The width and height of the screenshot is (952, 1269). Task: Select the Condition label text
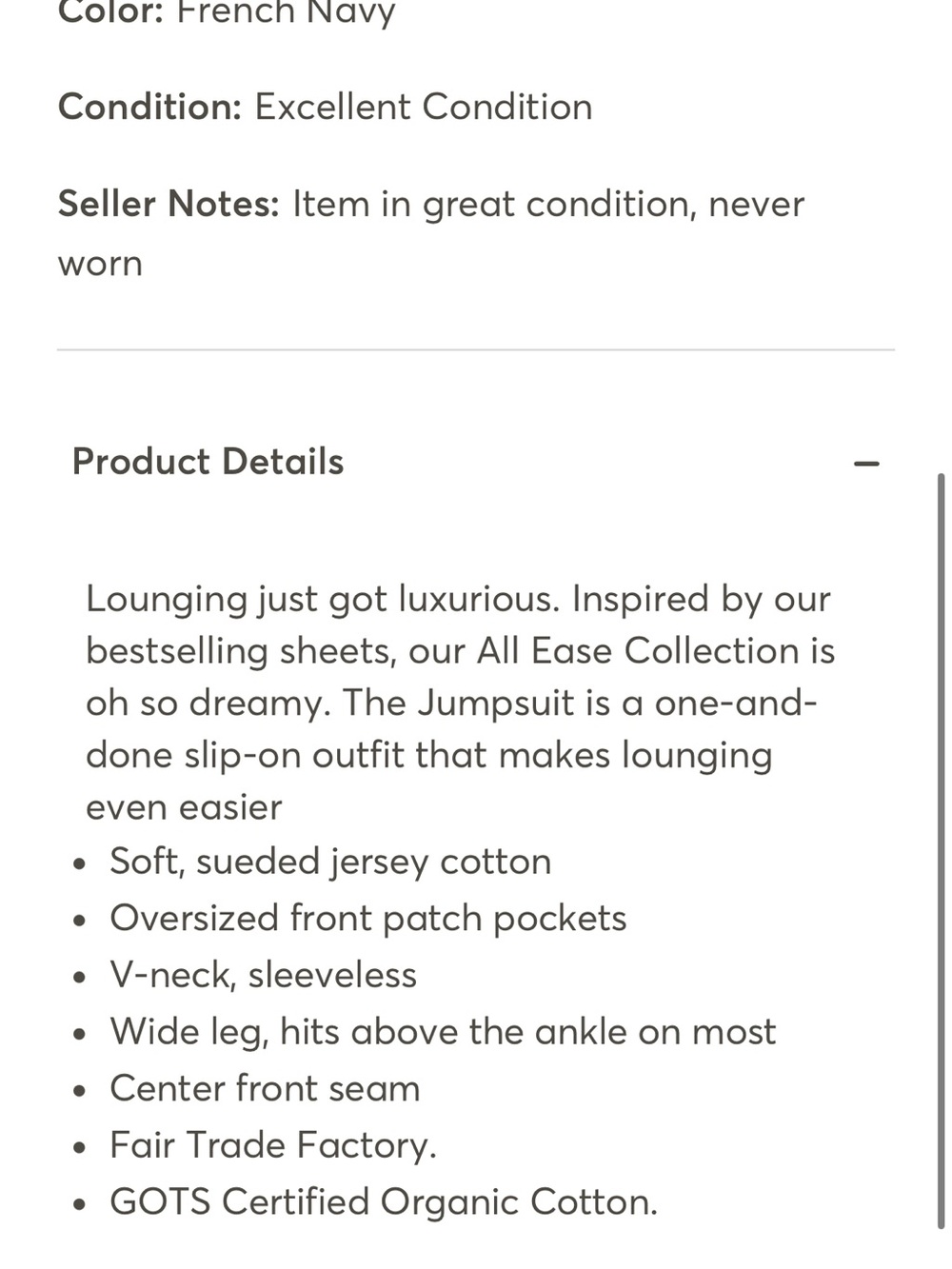[x=150, y=107]
